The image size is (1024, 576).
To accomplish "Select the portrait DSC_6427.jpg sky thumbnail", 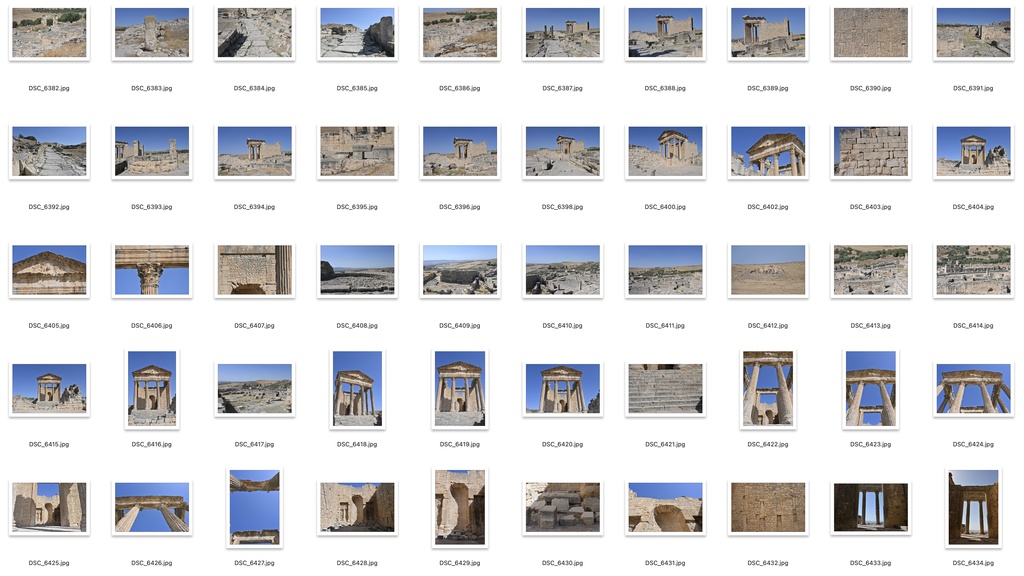I will point(255,507).
